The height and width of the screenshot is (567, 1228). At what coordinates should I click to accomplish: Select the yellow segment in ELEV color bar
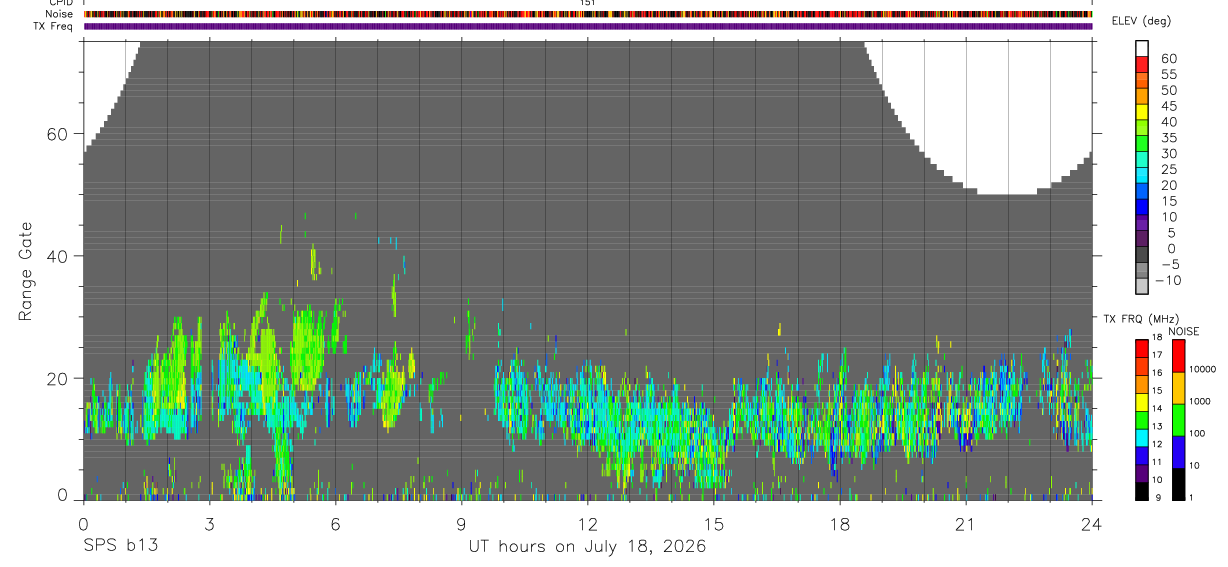(1142, 112)
